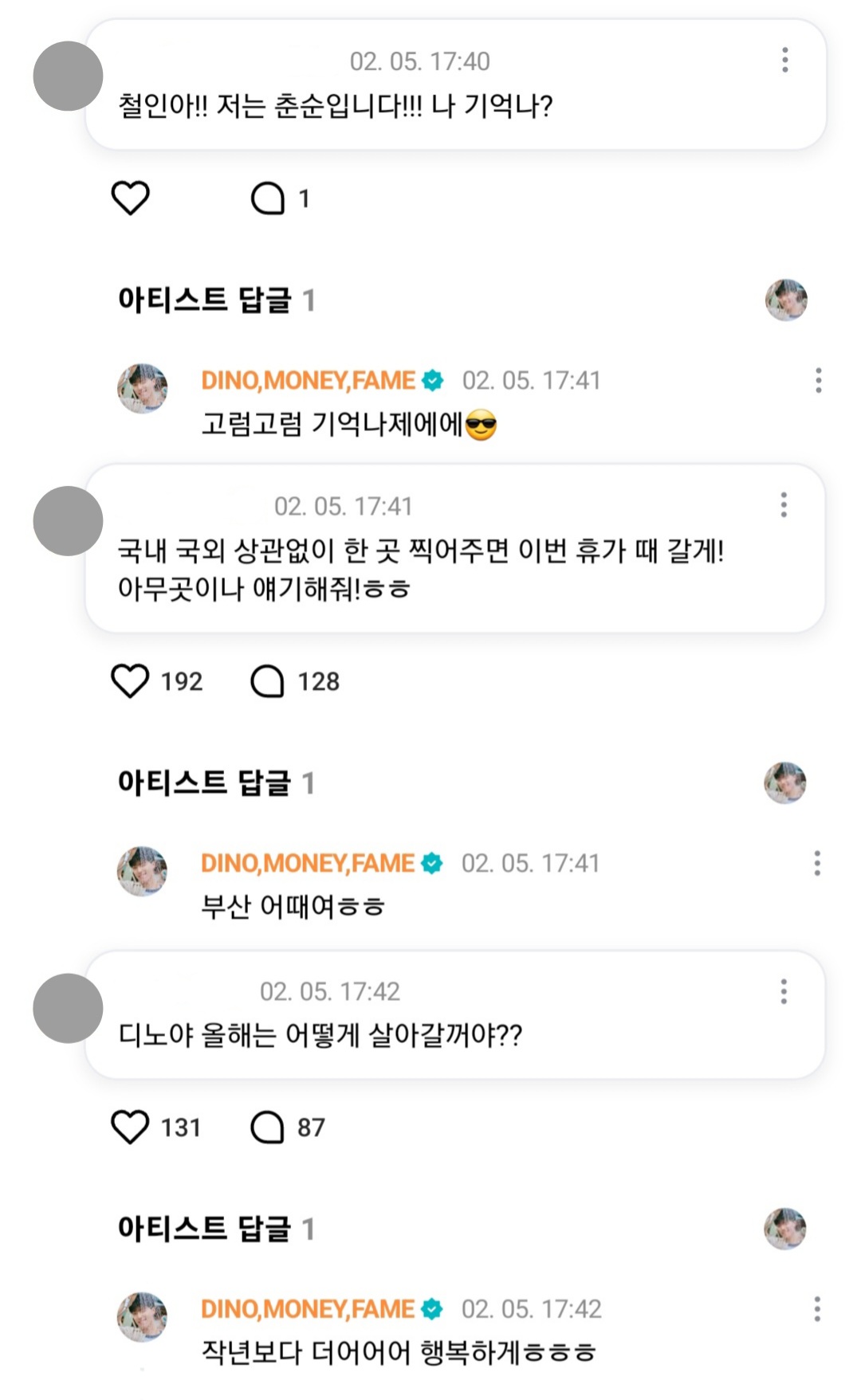Open the post asking 디노야 올해는 어떻게 살아갈꺼야

(320, 1035)
